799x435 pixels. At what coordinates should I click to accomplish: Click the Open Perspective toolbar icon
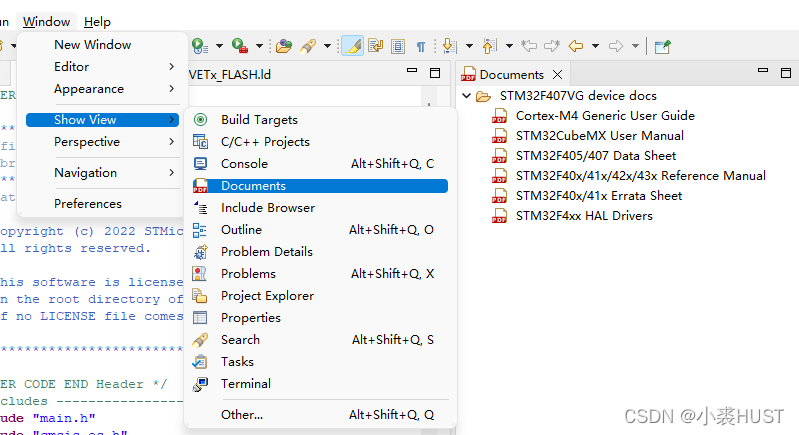click(x=662, y=47)
